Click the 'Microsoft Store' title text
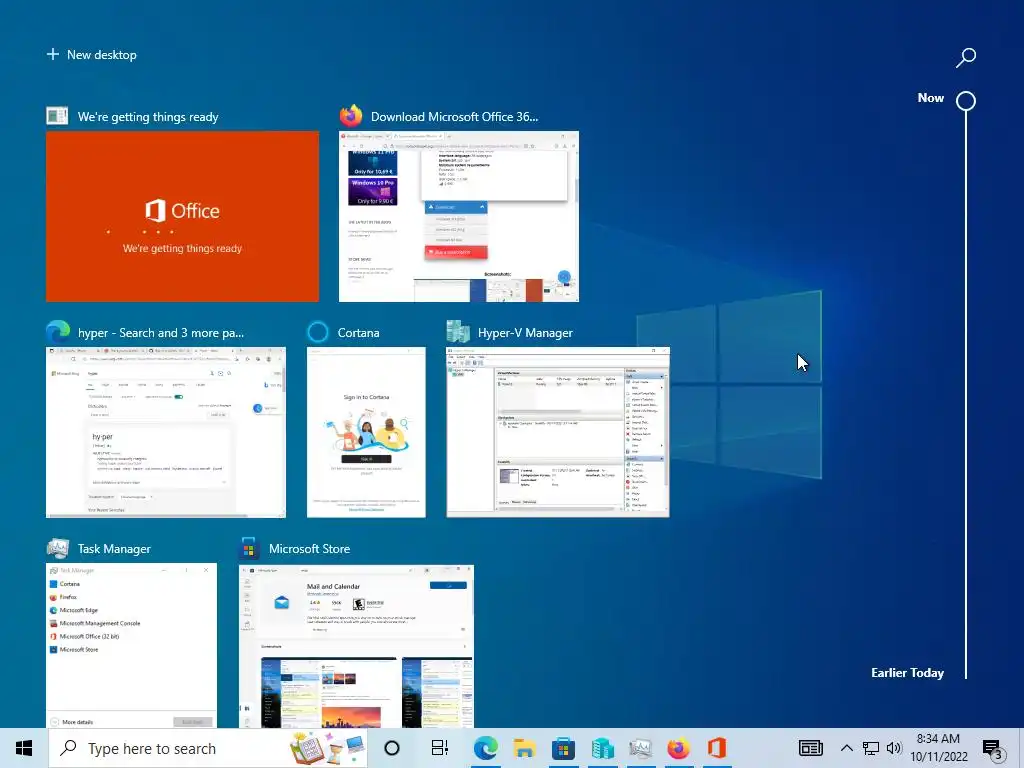1024x768 pixels. tap(310, 549)
